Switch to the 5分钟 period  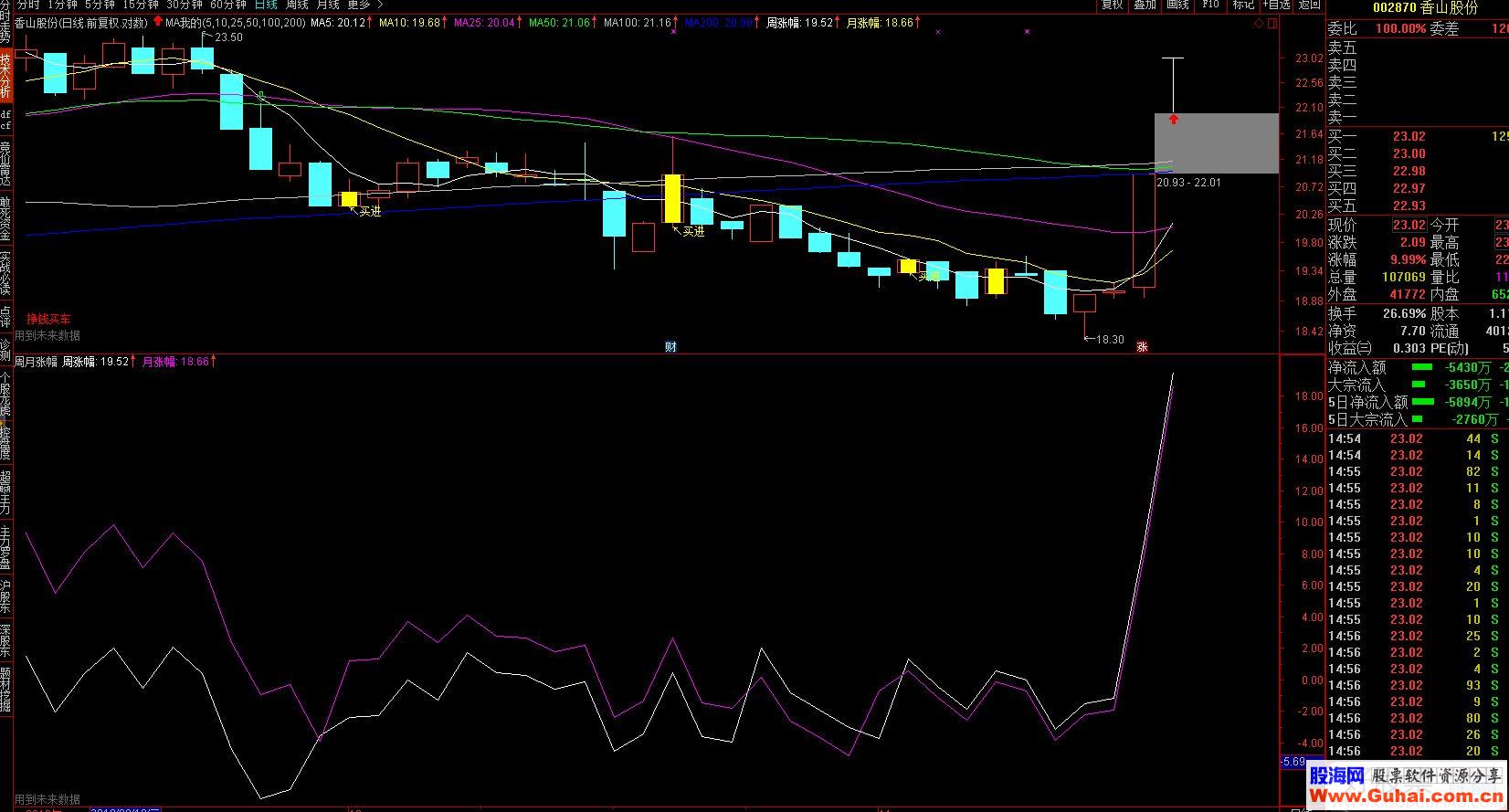[x=100, y=5]
